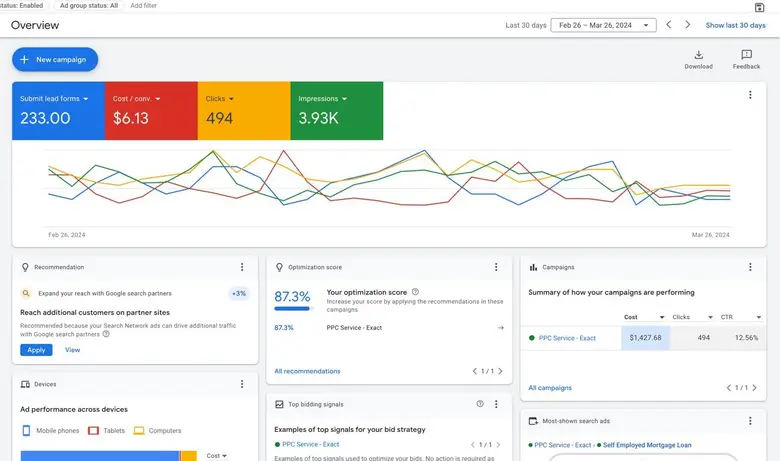This screenshot has width=780, height=461.
Task: Click help icon in Top bidding signals
Action: [480, 404]
